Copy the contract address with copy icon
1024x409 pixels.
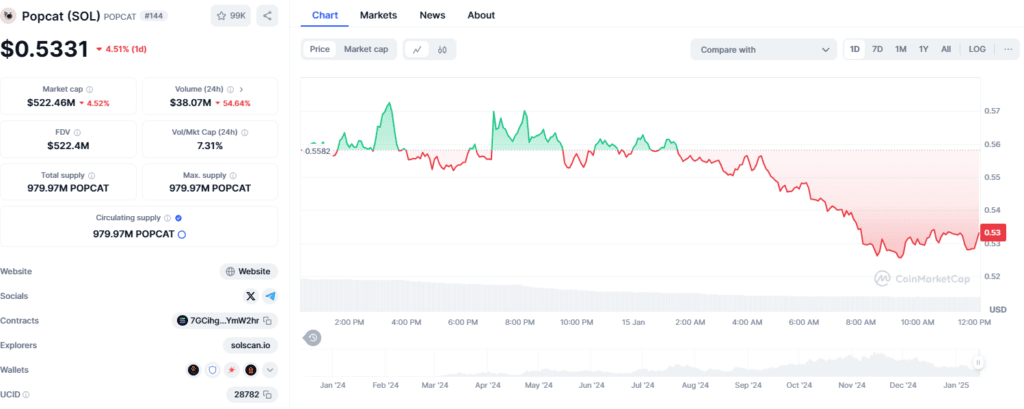tap(268, 321)
